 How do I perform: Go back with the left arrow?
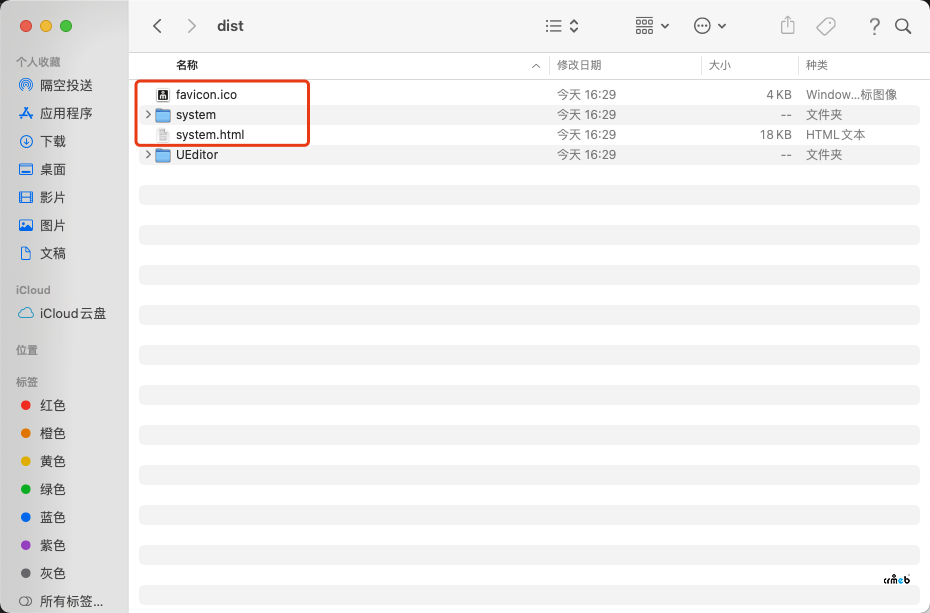coord(157,26)
